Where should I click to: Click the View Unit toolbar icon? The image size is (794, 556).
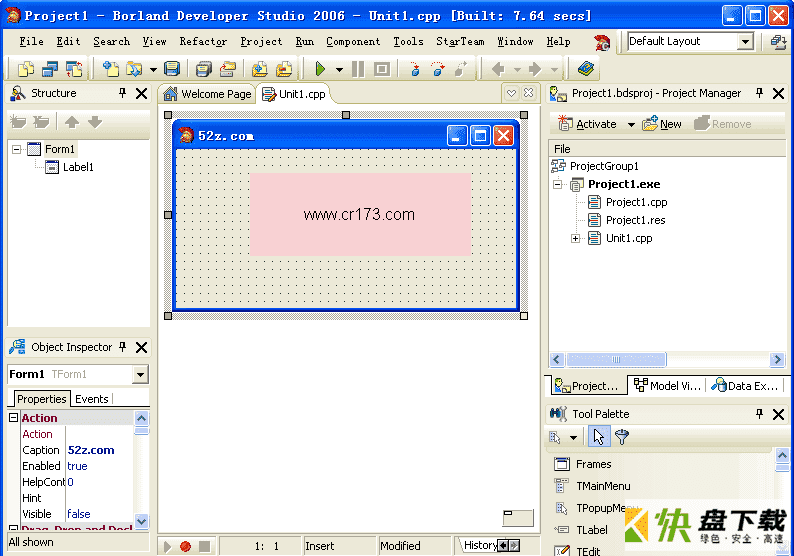(25, 68)
